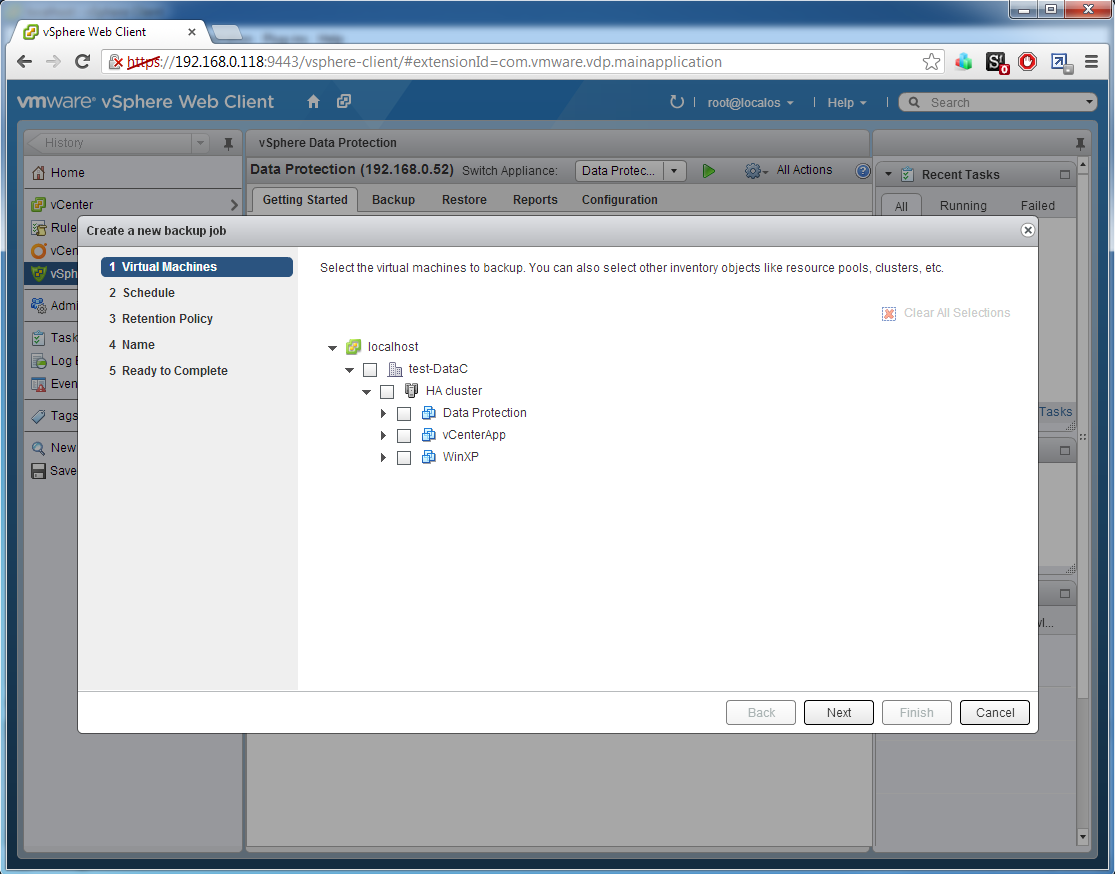Screen dimensions: 1115x874
Task: Collapse the Recent Tasks panel
Action: (x=888, y=174)
